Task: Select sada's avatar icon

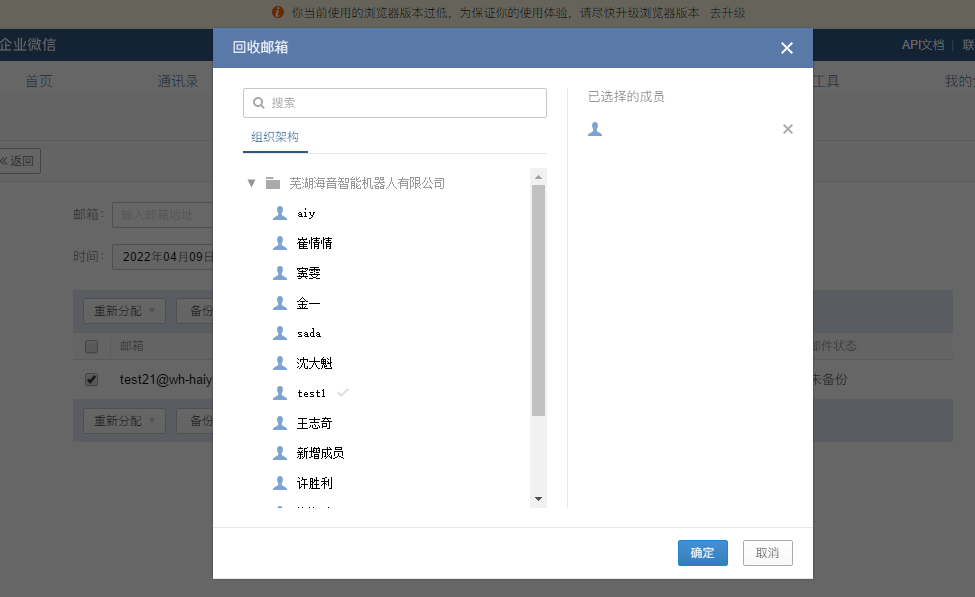Action: (x=279, y=333)
